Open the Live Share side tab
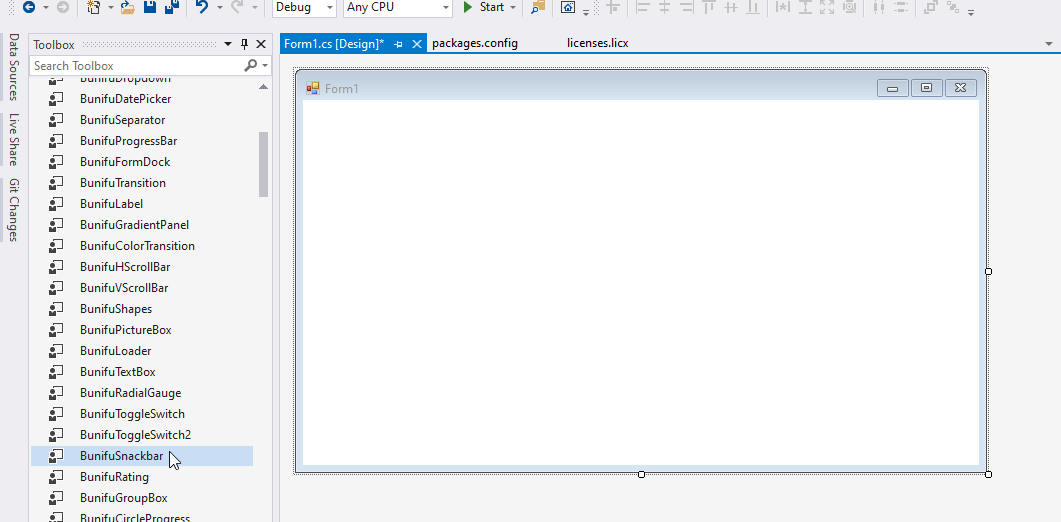The height and width of the screenshot is (522, 1061). point(13,139)
